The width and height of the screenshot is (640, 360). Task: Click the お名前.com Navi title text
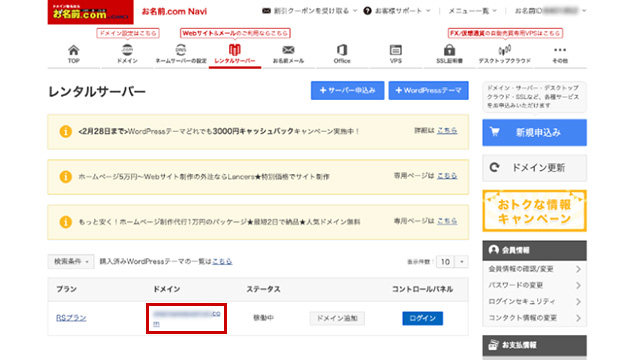[x=174, y=11]
